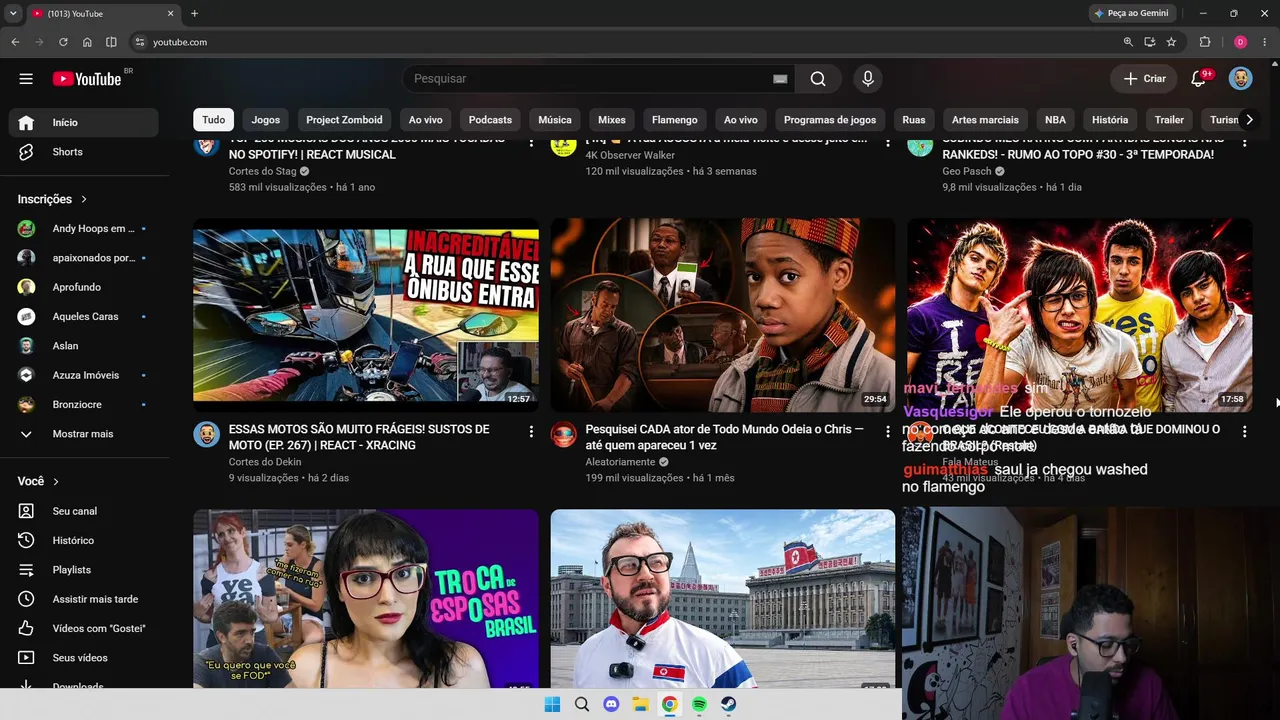
Task: Open the Cortes do Dekin channel avatar
Action: [x=206, y=435]
